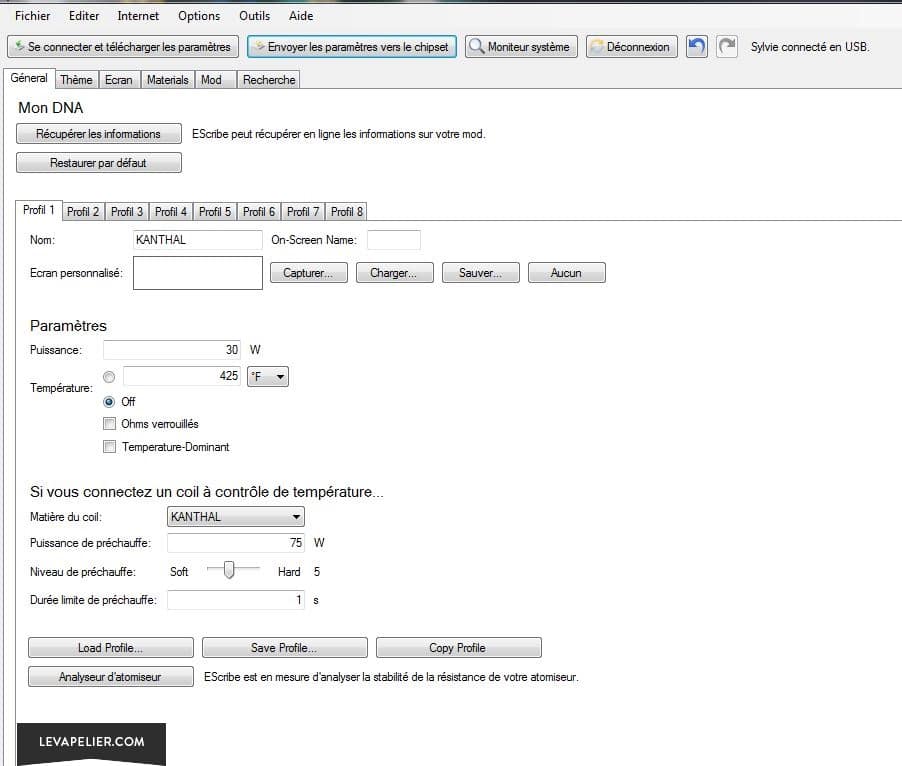Open the Aide menu
This screenshot has width=902, height=766.
301,16
